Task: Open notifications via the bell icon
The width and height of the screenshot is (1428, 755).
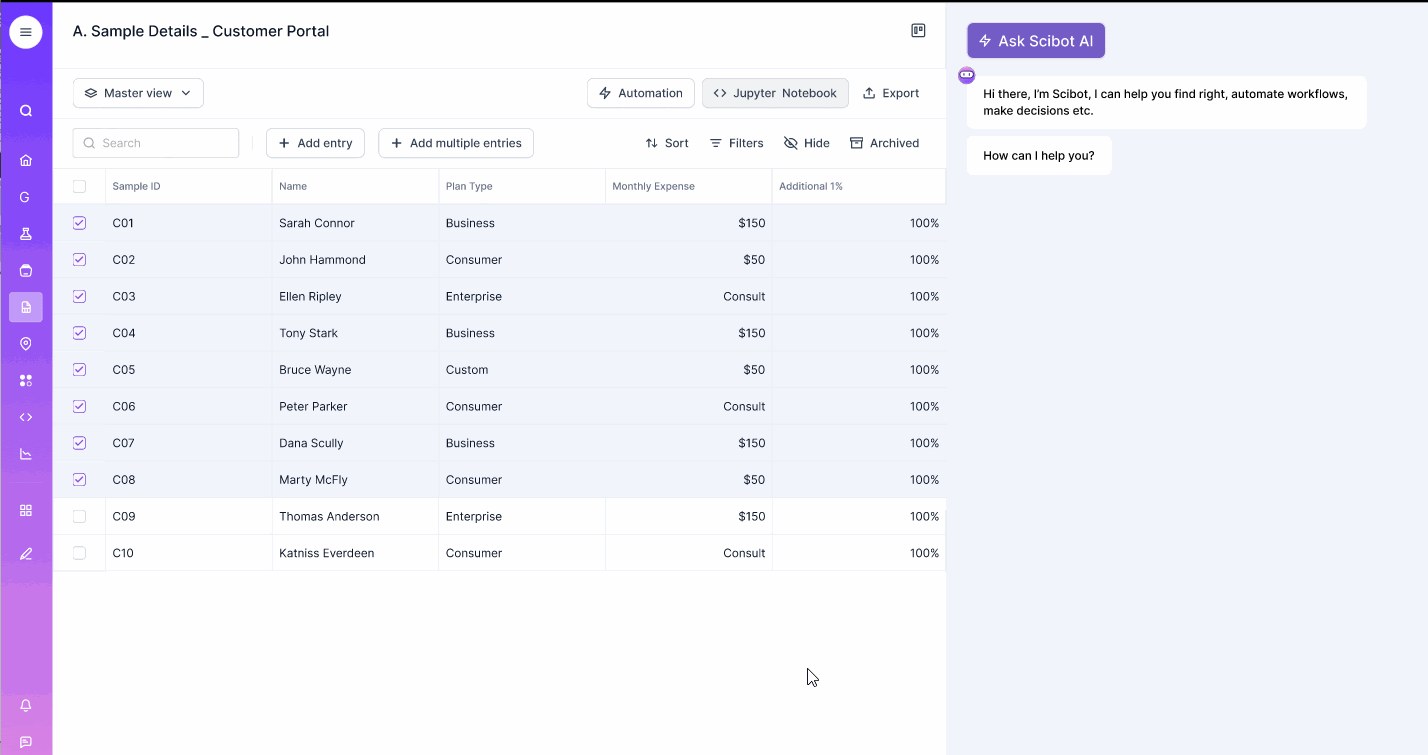Action: [25, 705]
